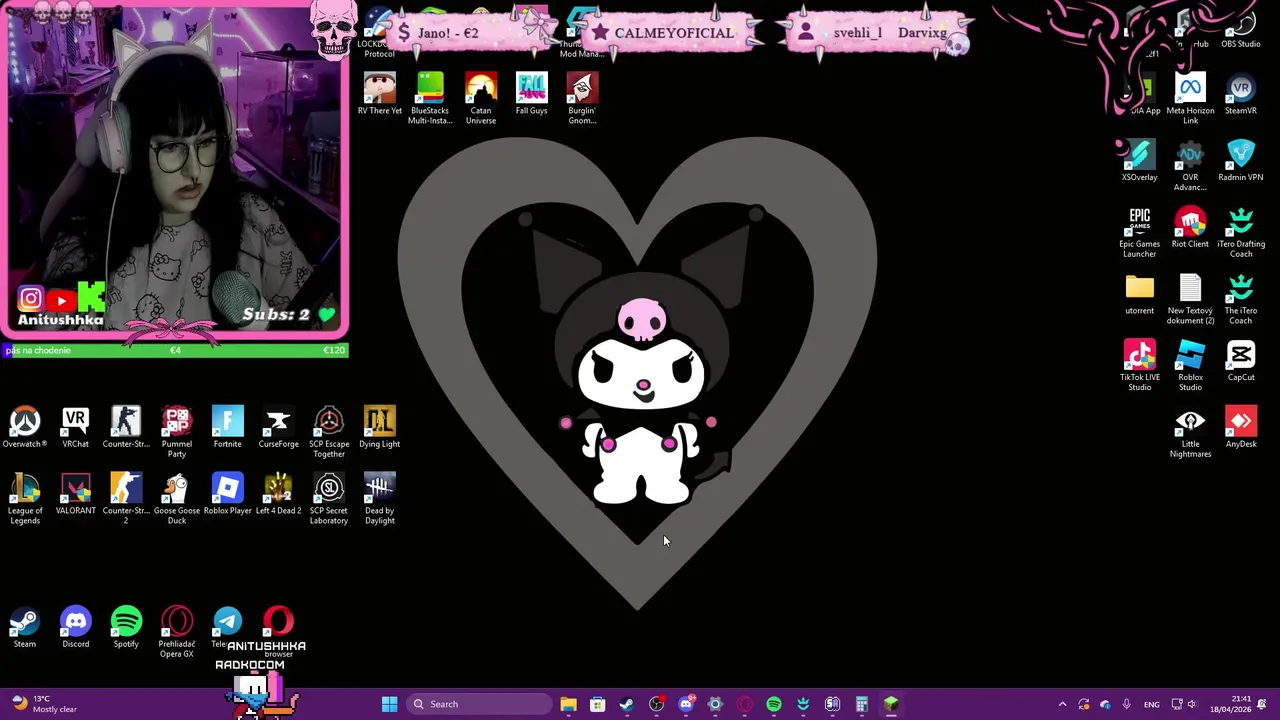Select the VALORANT desktop icon
Screen dimensions: 1280x720
[75, 494]
